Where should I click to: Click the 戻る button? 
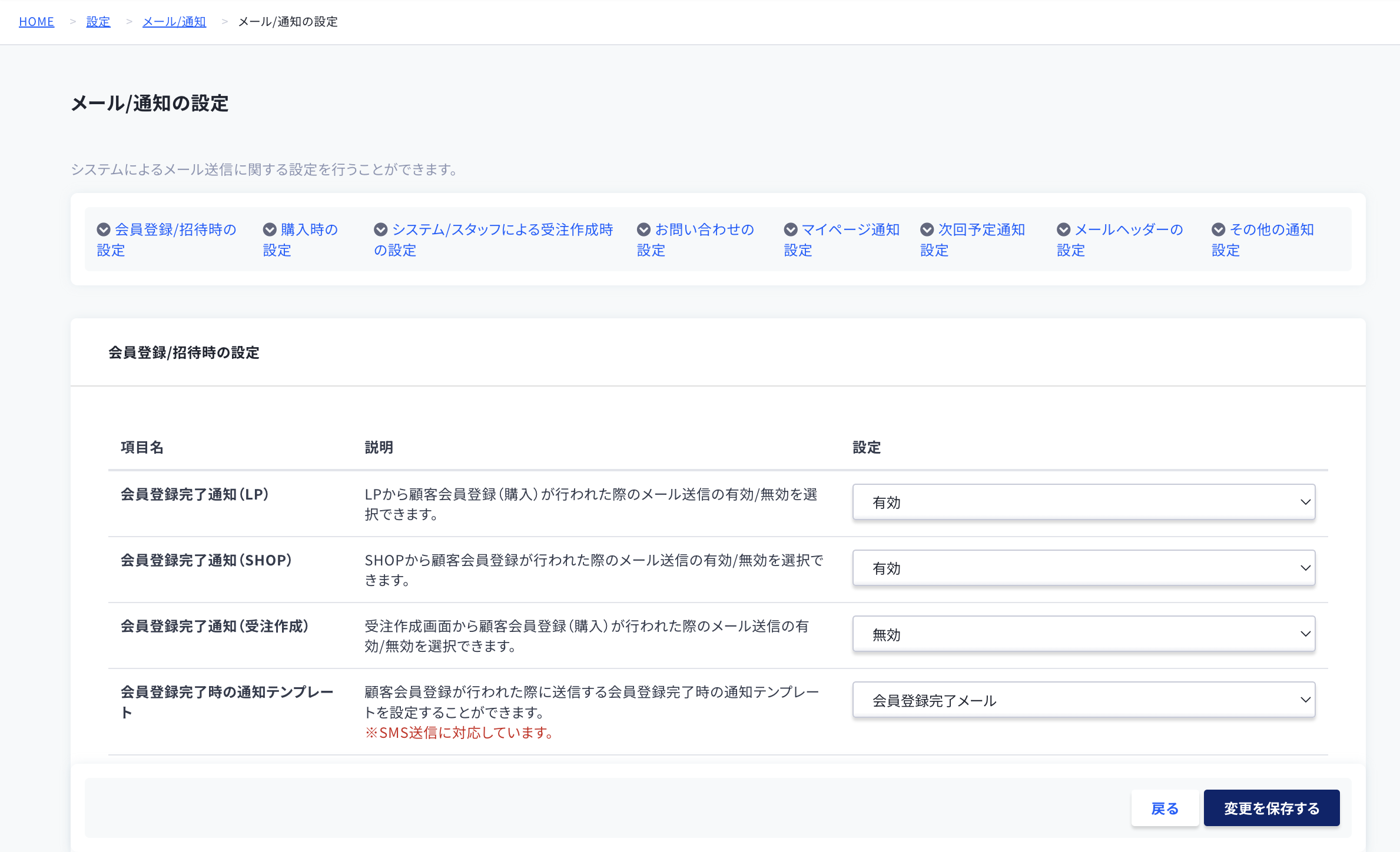point(1165,808)
